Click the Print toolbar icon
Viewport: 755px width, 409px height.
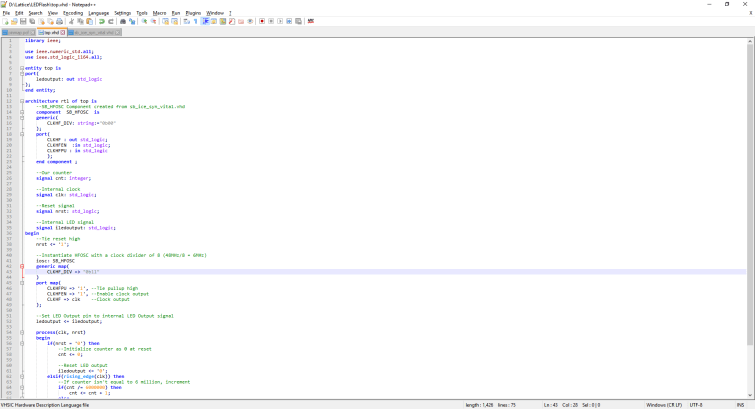coord(59,21)
